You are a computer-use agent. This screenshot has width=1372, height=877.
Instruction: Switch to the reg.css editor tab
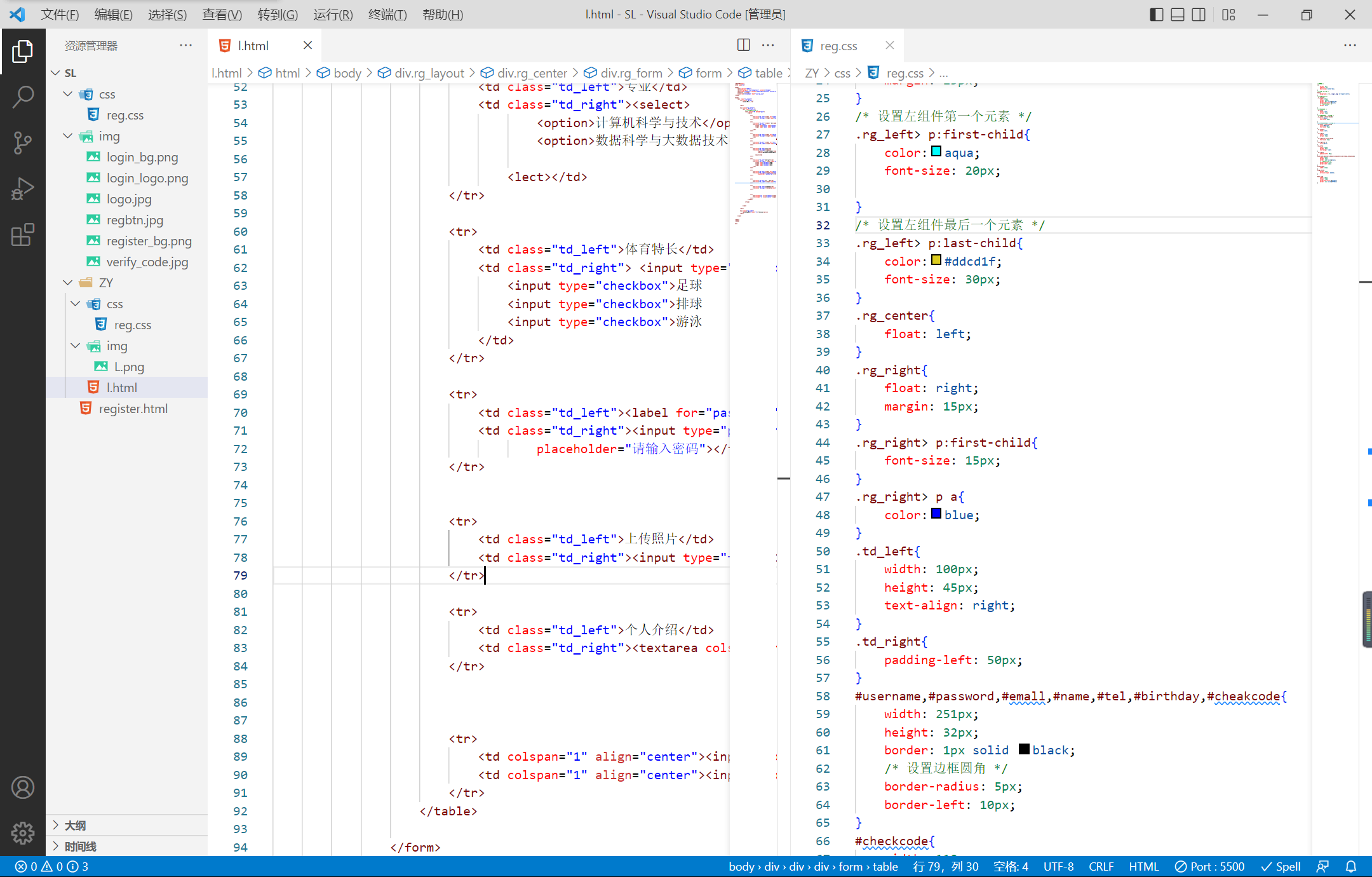pyautogui.click(x=838, y=46)
